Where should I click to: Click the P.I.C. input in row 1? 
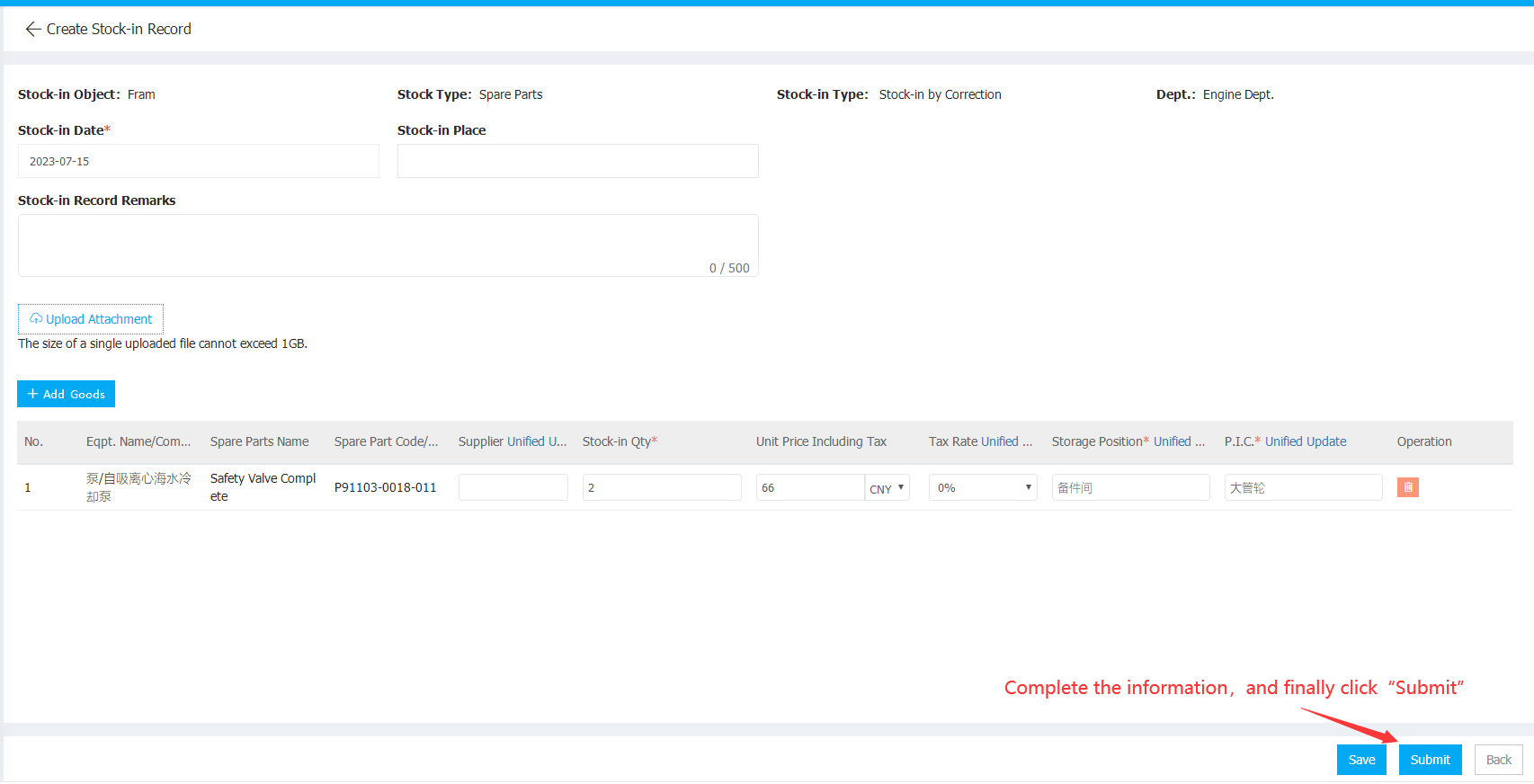pos(1303,487)
